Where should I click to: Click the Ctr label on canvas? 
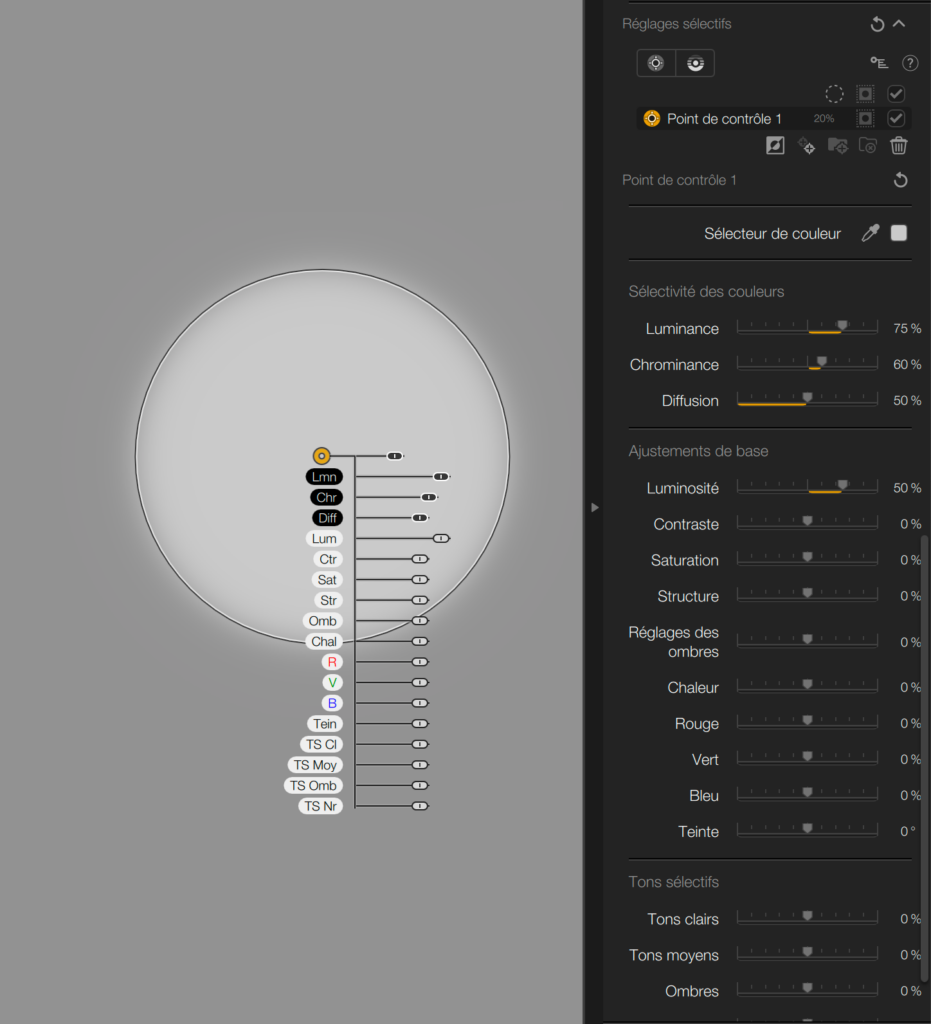point(328,559)
